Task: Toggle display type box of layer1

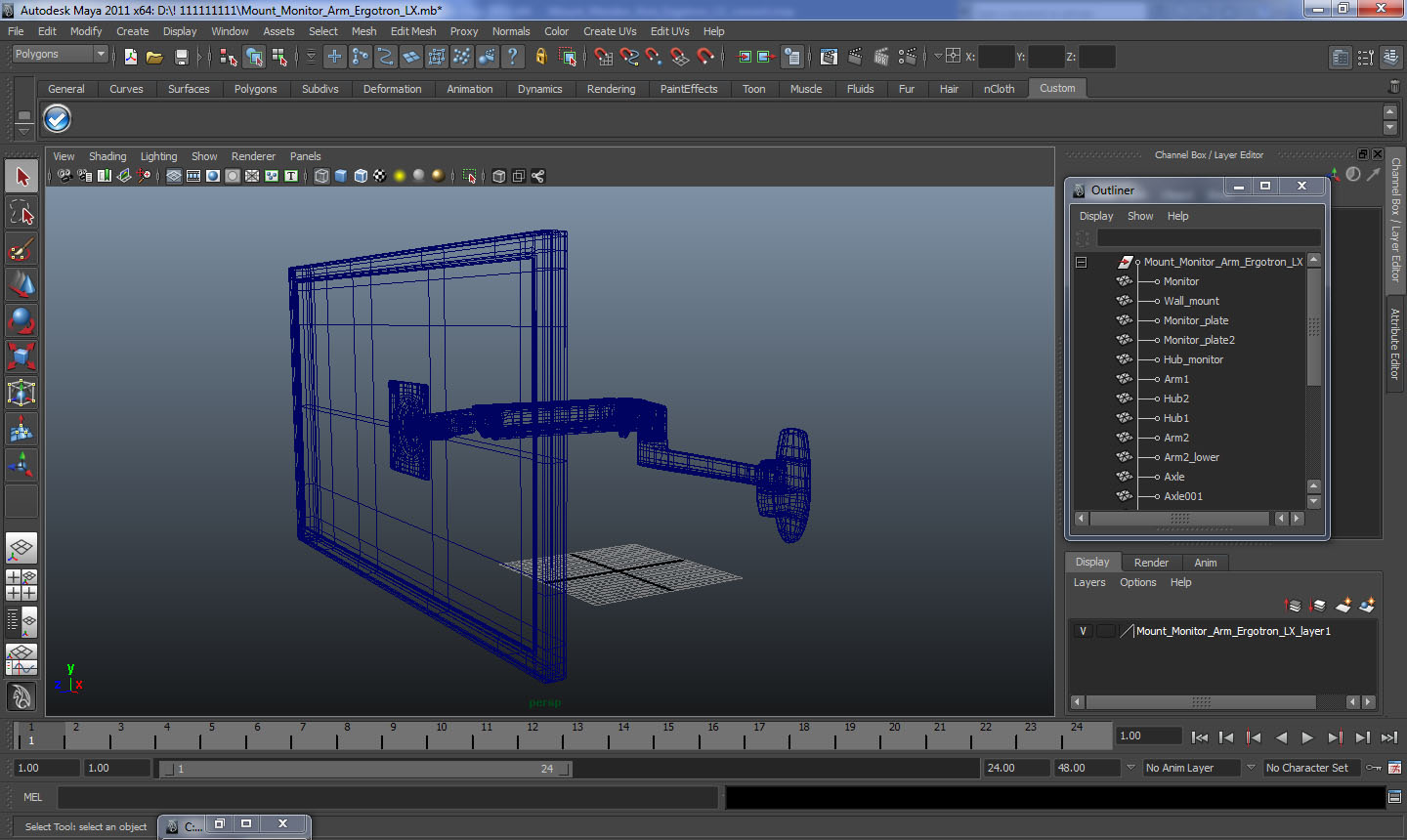Action: (x=1105, y=631)
